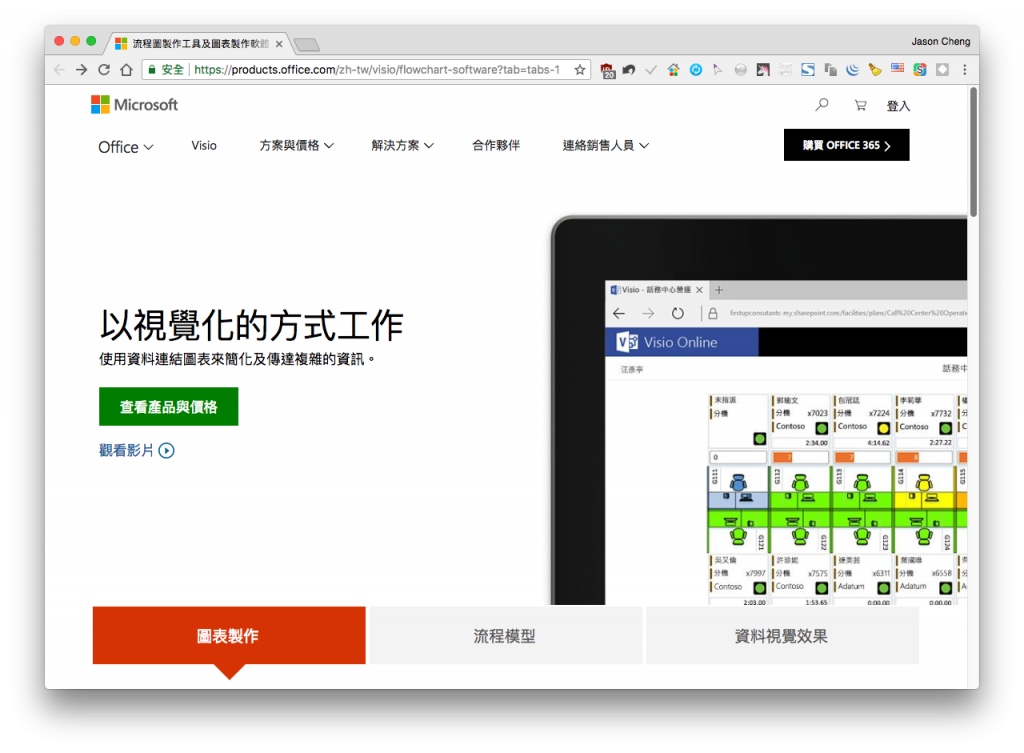The width and height of the screenshot is (1024, 753).
Task: Select the 圖表製作 tab
Action: (x=229, y=635)
